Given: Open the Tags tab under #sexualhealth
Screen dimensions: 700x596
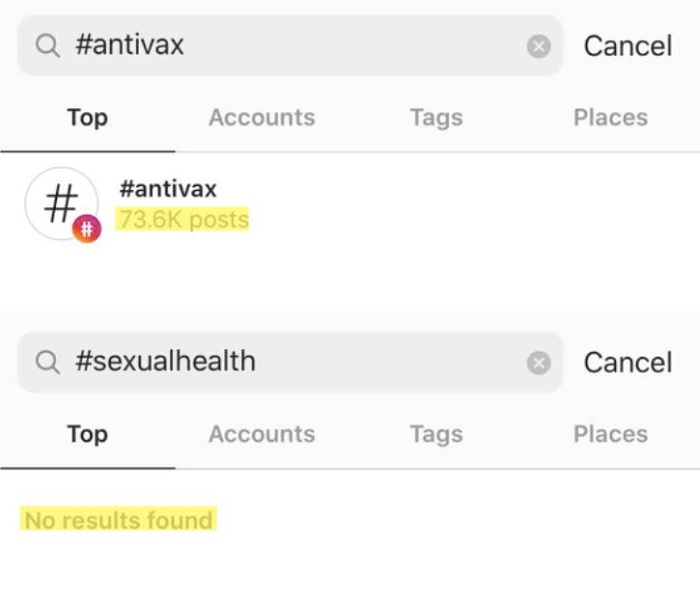Looking at the screenshot, I should coord(436,434).
